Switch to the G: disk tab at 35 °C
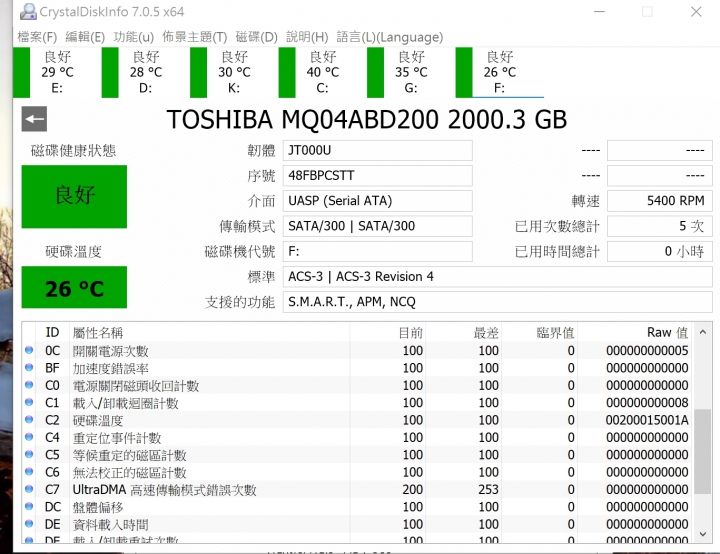720x554 pixels. (411, 73)
